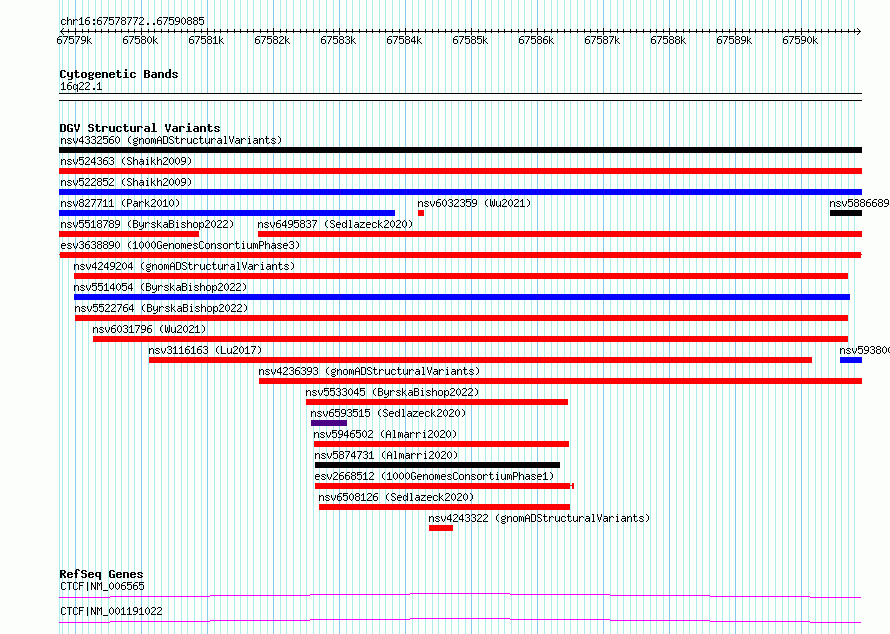Click the nsv4249204 (gnomADStructuralVariants) label
890x634 pixels.
click(184, 266)
